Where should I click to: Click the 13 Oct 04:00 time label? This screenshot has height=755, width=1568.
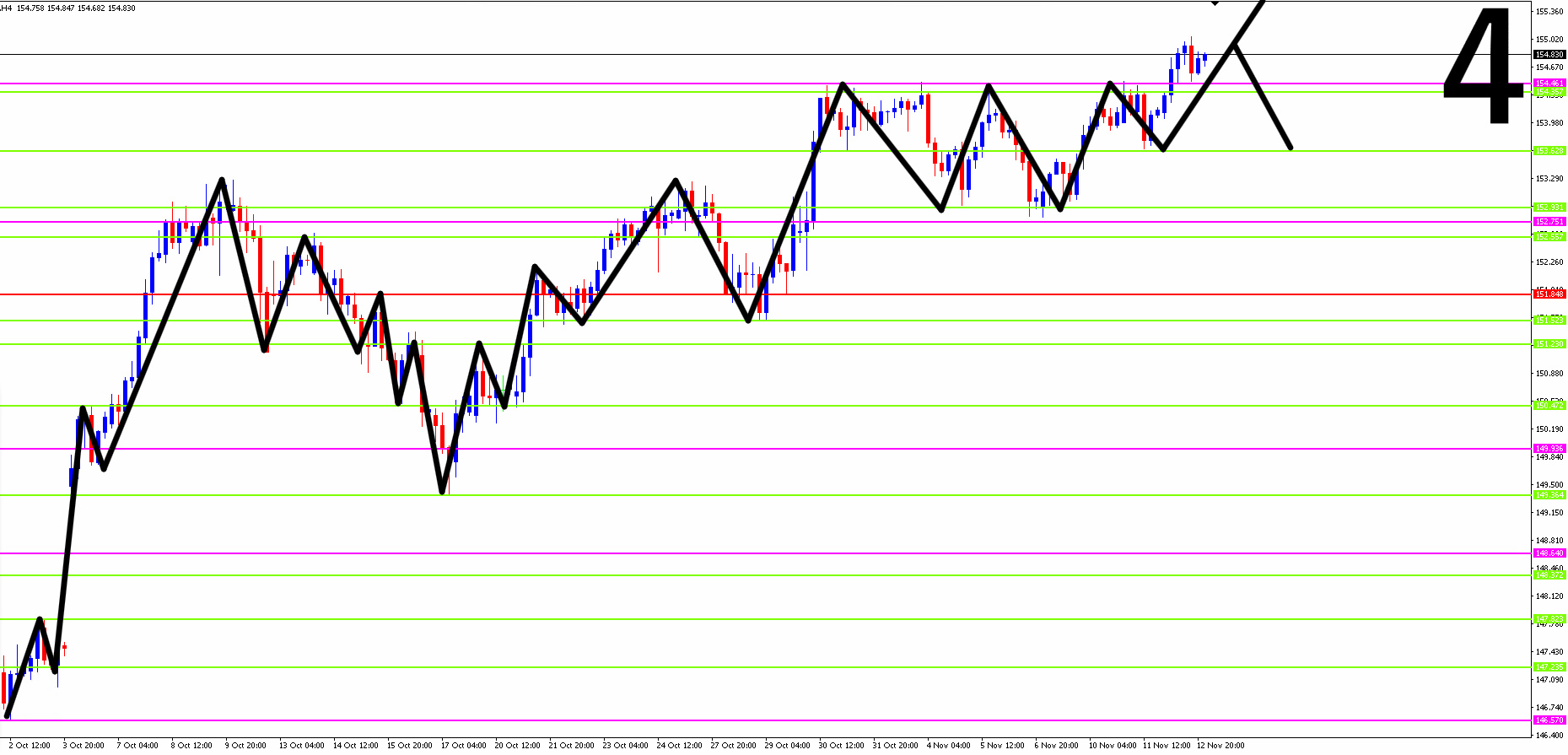[x=301, y=746]
